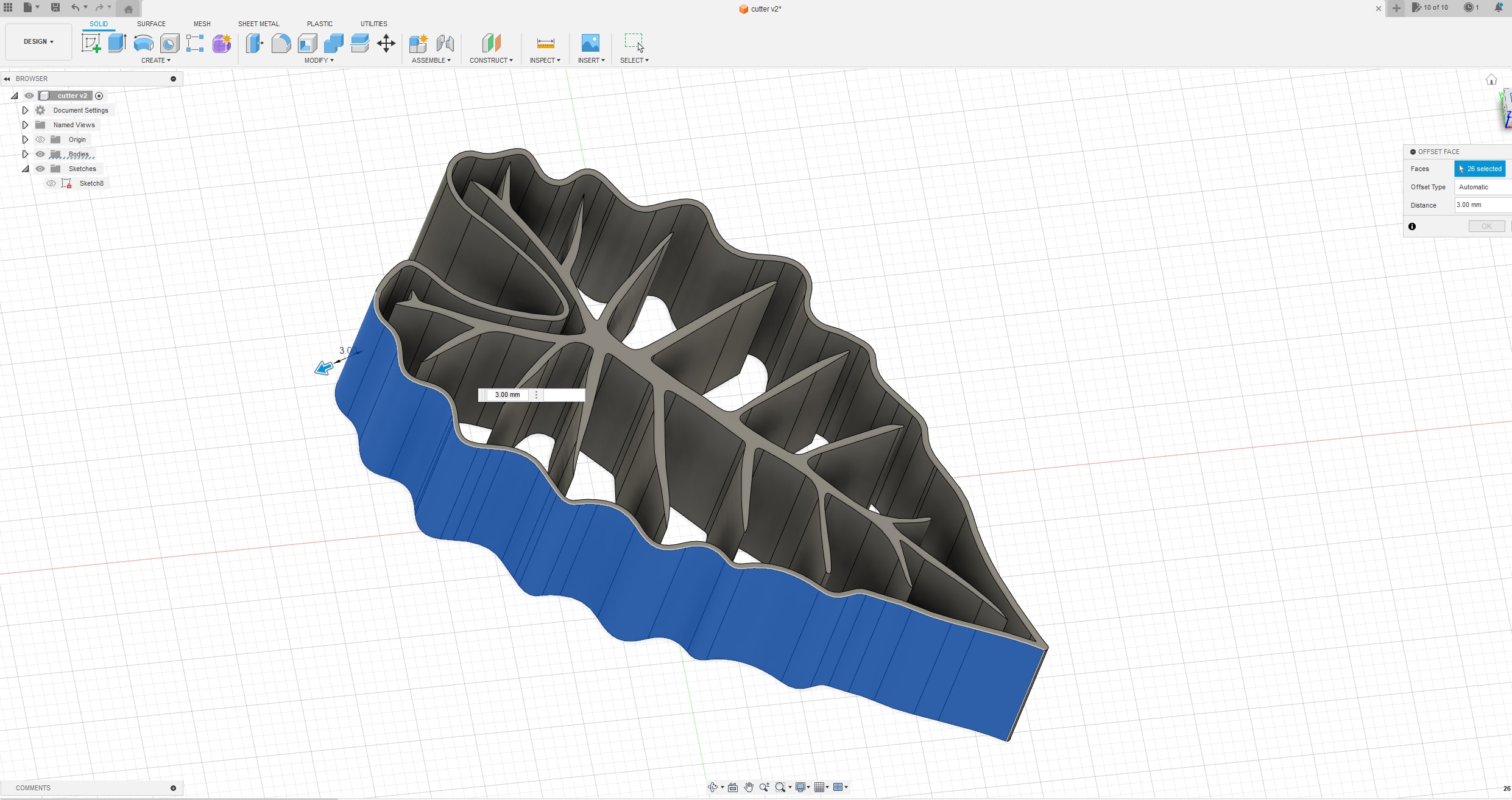Switch to the SHEET METAL tab
This screenshot has width=1512, height=800.
coord(258,24)
